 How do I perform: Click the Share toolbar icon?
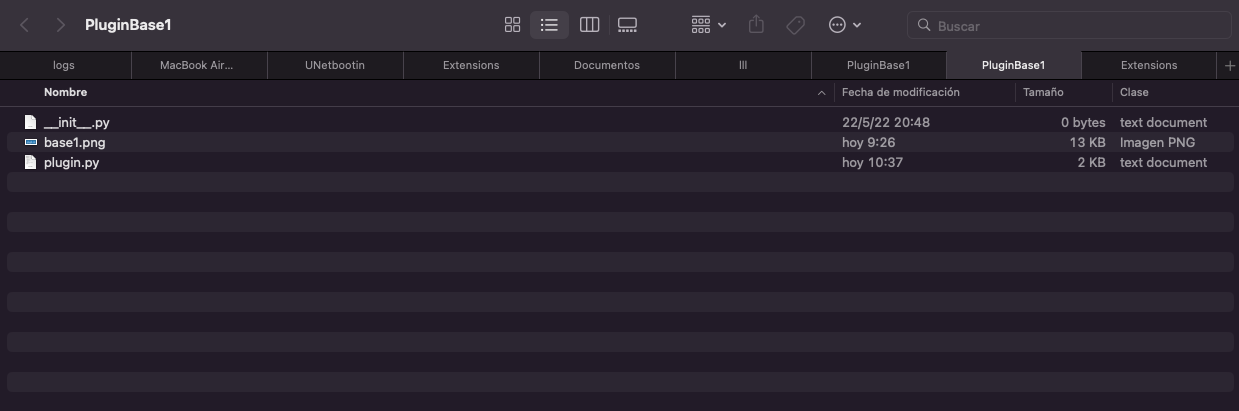coord(757,25)
